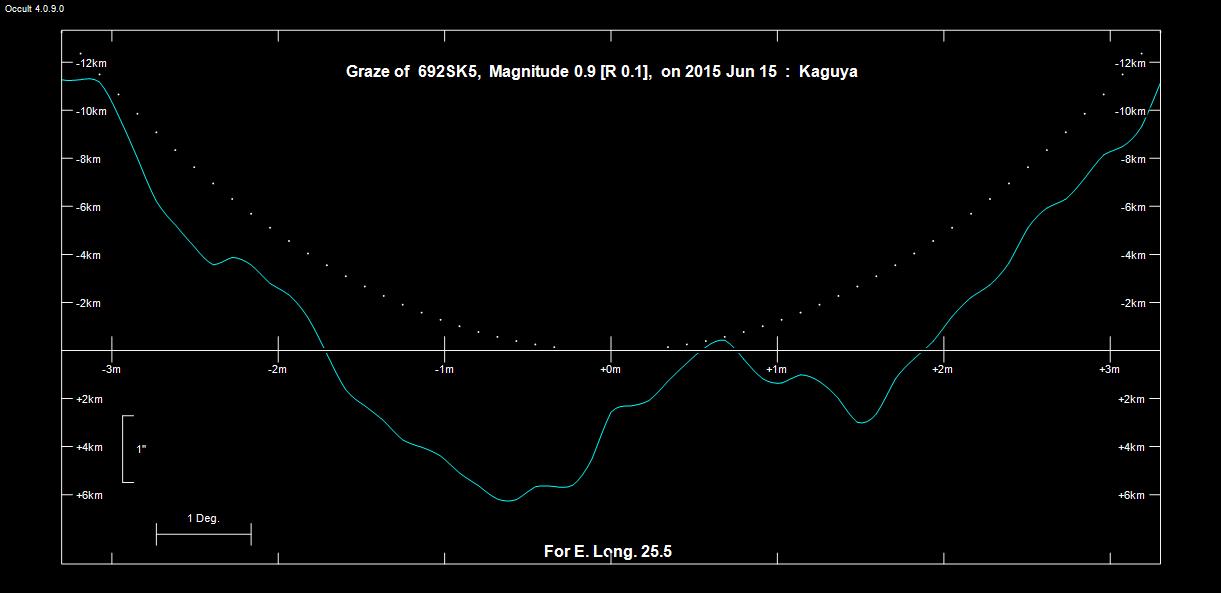1221x593 pixels.
Task: Click the graze plot title text
Action: pos(601,72)
